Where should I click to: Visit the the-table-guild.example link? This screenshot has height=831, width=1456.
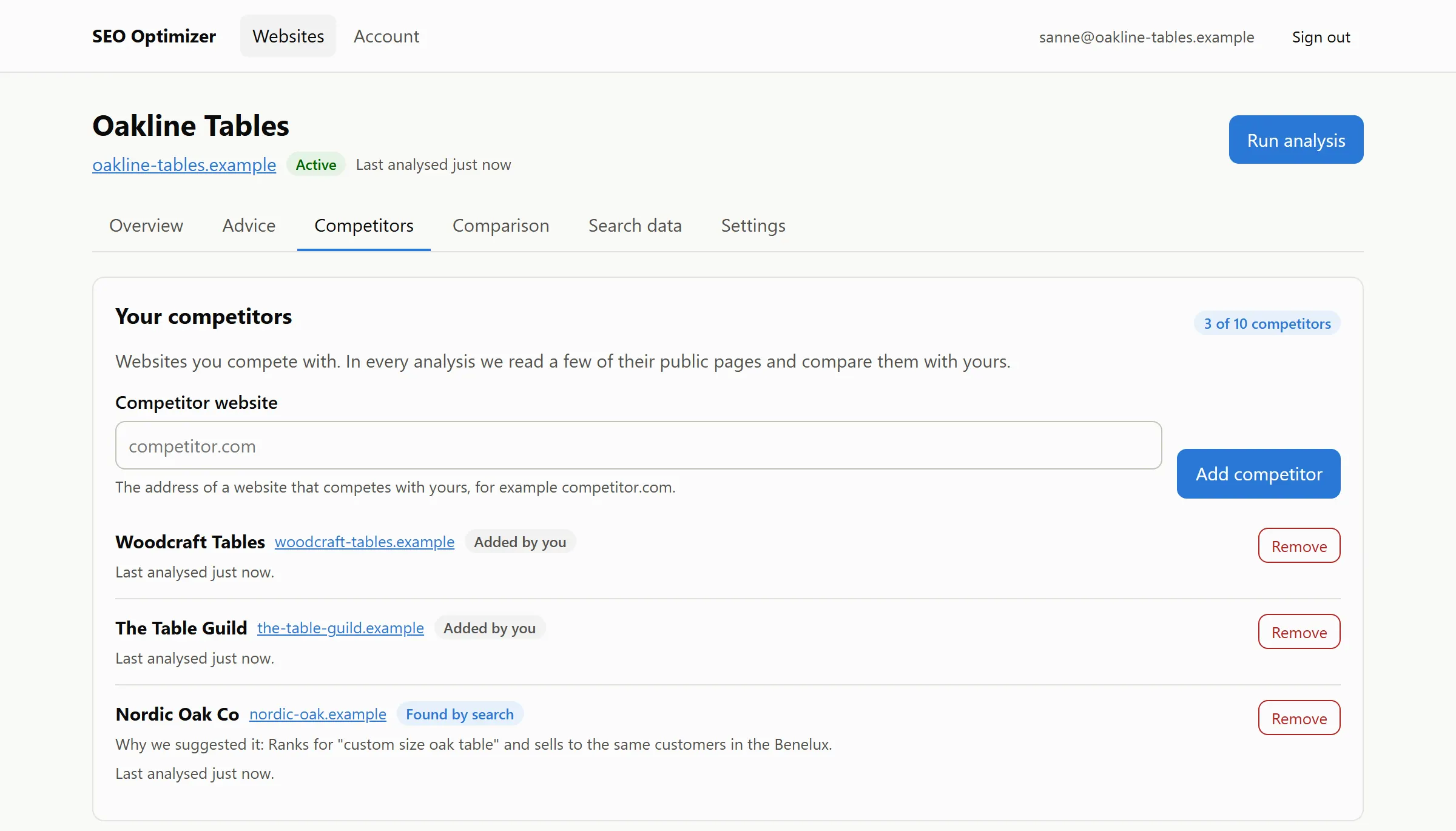340,628
